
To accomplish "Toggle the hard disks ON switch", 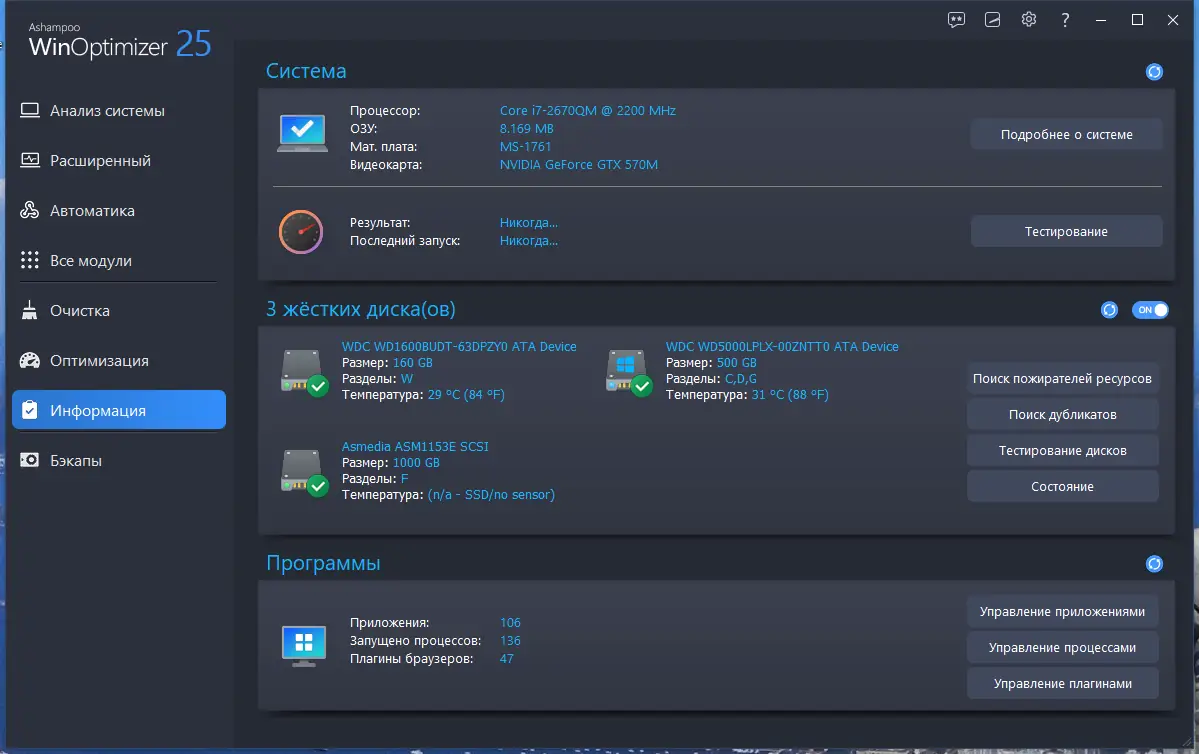I will click(1150, 310).
